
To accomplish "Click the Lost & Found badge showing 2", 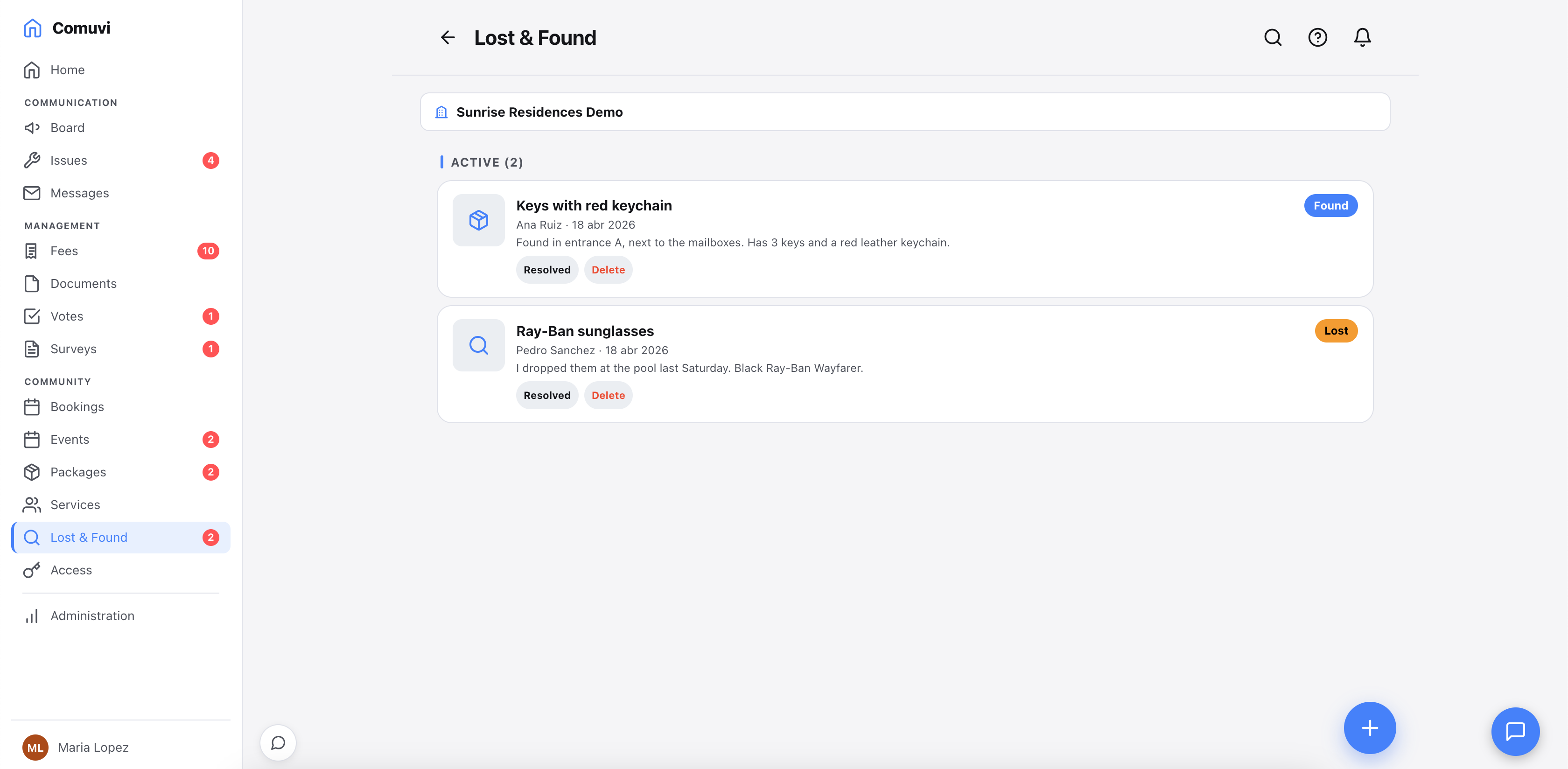I will pos(210,538).
